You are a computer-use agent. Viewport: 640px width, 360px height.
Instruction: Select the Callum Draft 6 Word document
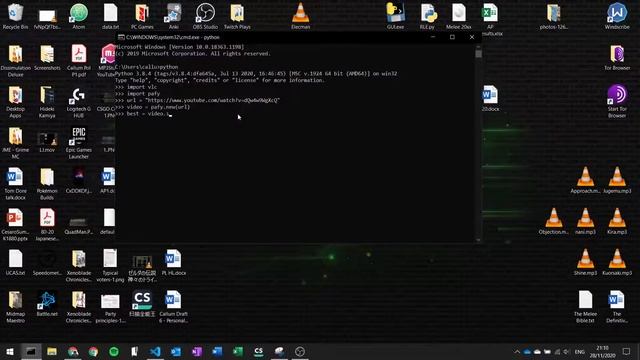pos(173,306)
